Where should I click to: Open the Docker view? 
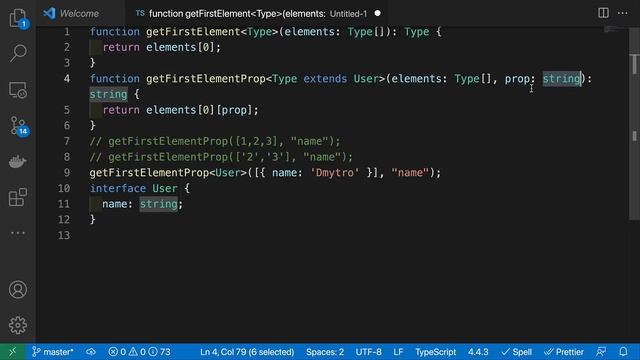[18, 162]
